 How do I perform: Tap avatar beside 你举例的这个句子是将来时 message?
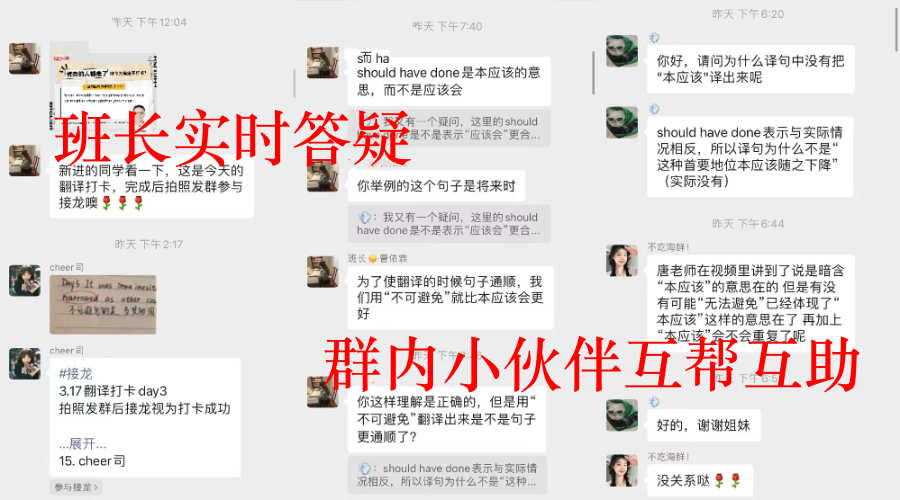323,176
